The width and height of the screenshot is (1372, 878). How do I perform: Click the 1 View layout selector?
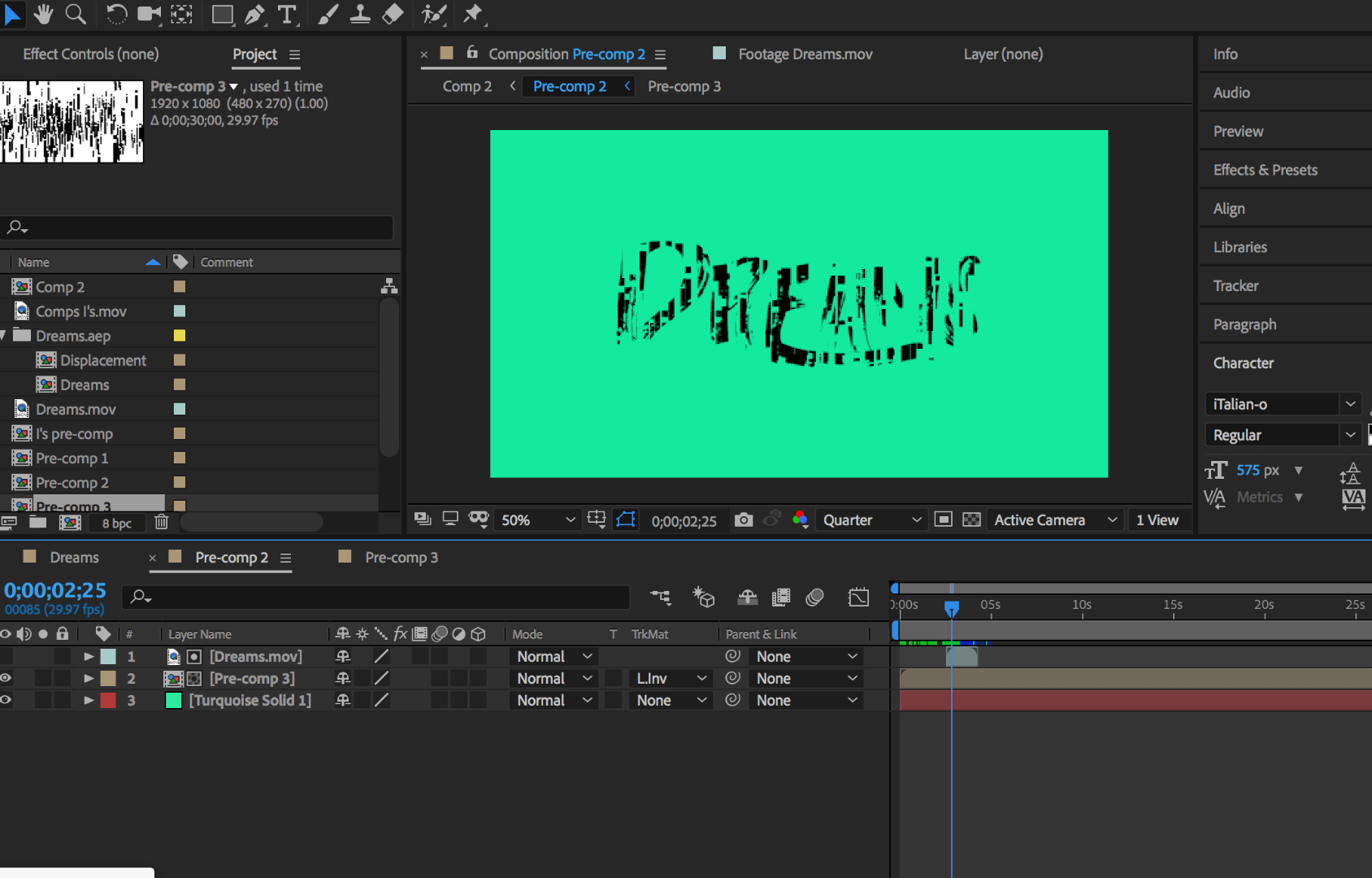pos(1157,520)
